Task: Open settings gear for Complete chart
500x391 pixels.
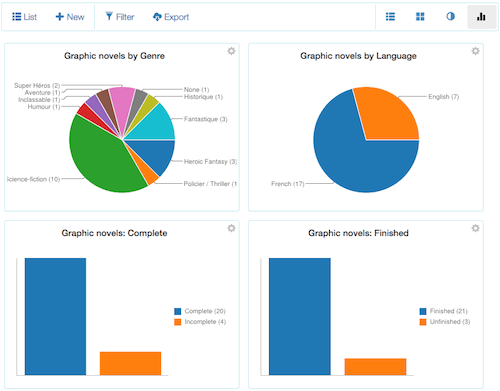Action: (x=231, y=228)
